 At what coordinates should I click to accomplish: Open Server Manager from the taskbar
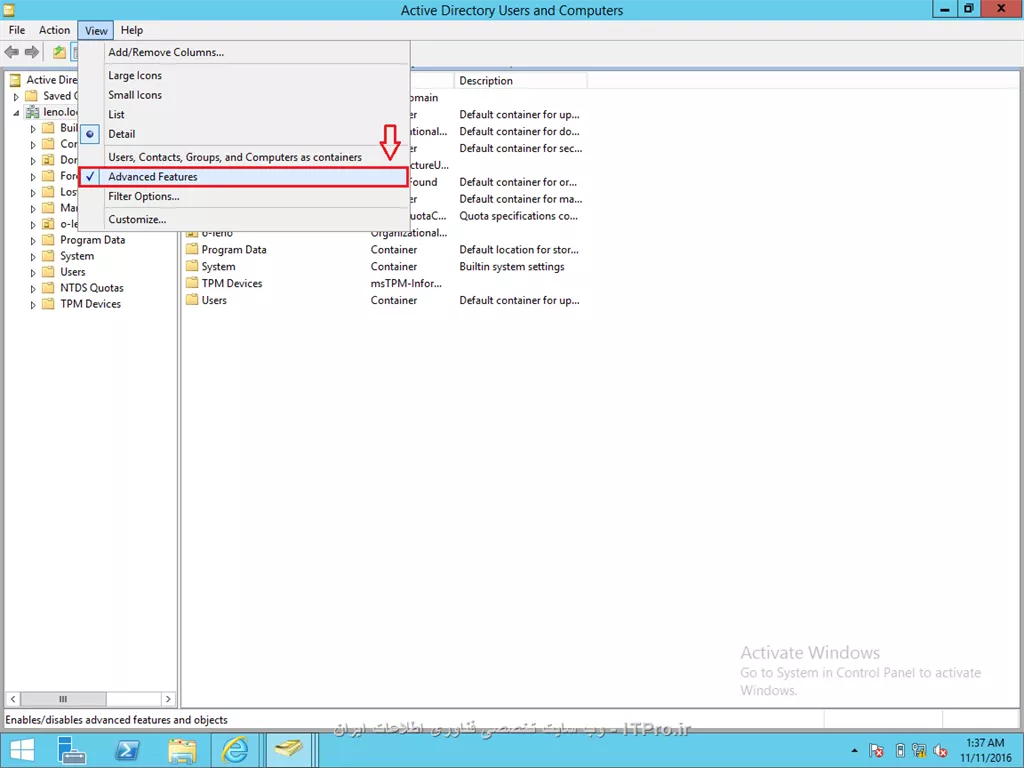71,750
